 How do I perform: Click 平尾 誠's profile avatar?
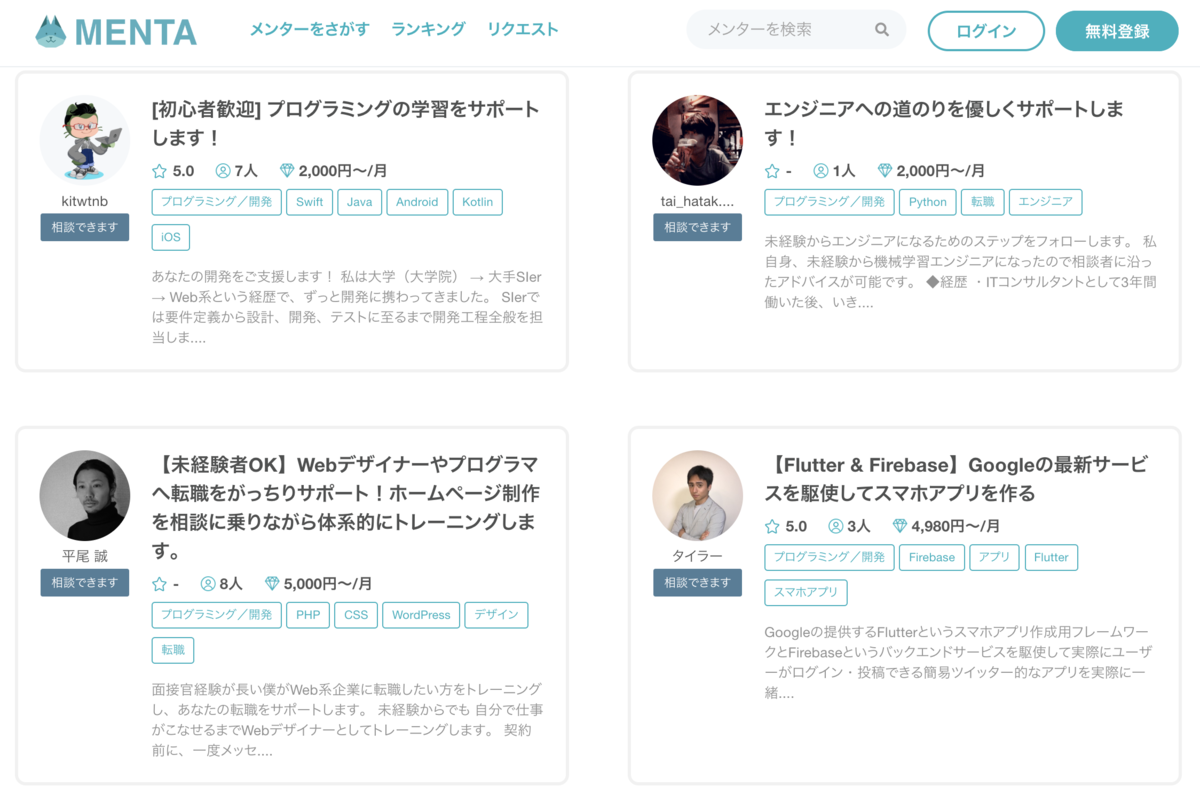point(85,495)
